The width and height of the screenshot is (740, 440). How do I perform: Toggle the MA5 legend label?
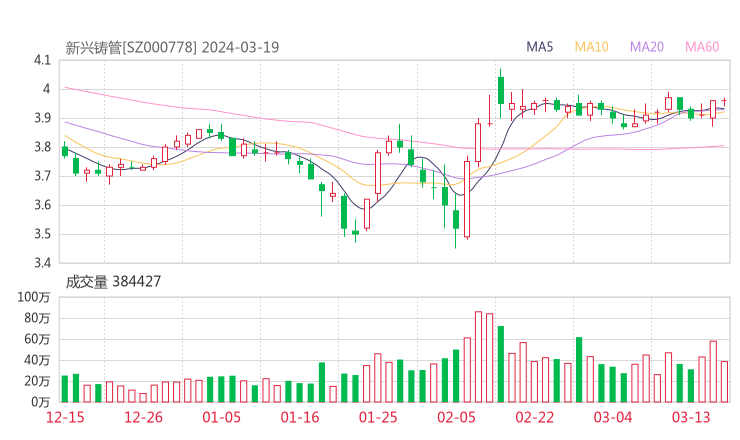tap(540, 47)
